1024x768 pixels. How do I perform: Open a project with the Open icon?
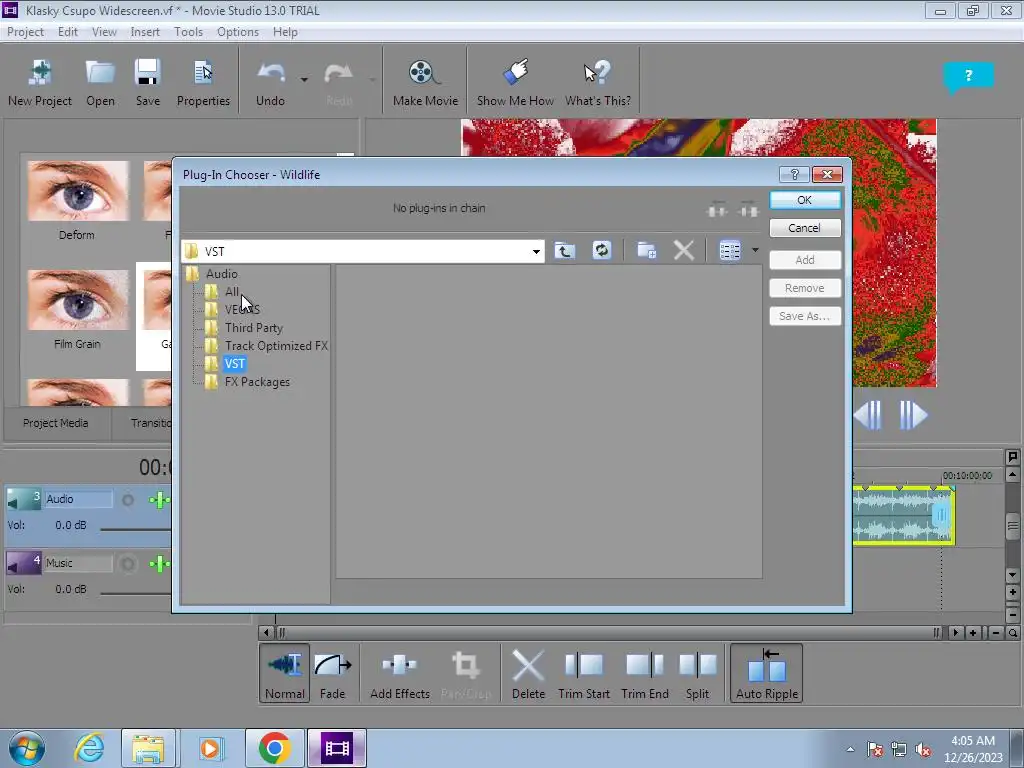point(100,82)
